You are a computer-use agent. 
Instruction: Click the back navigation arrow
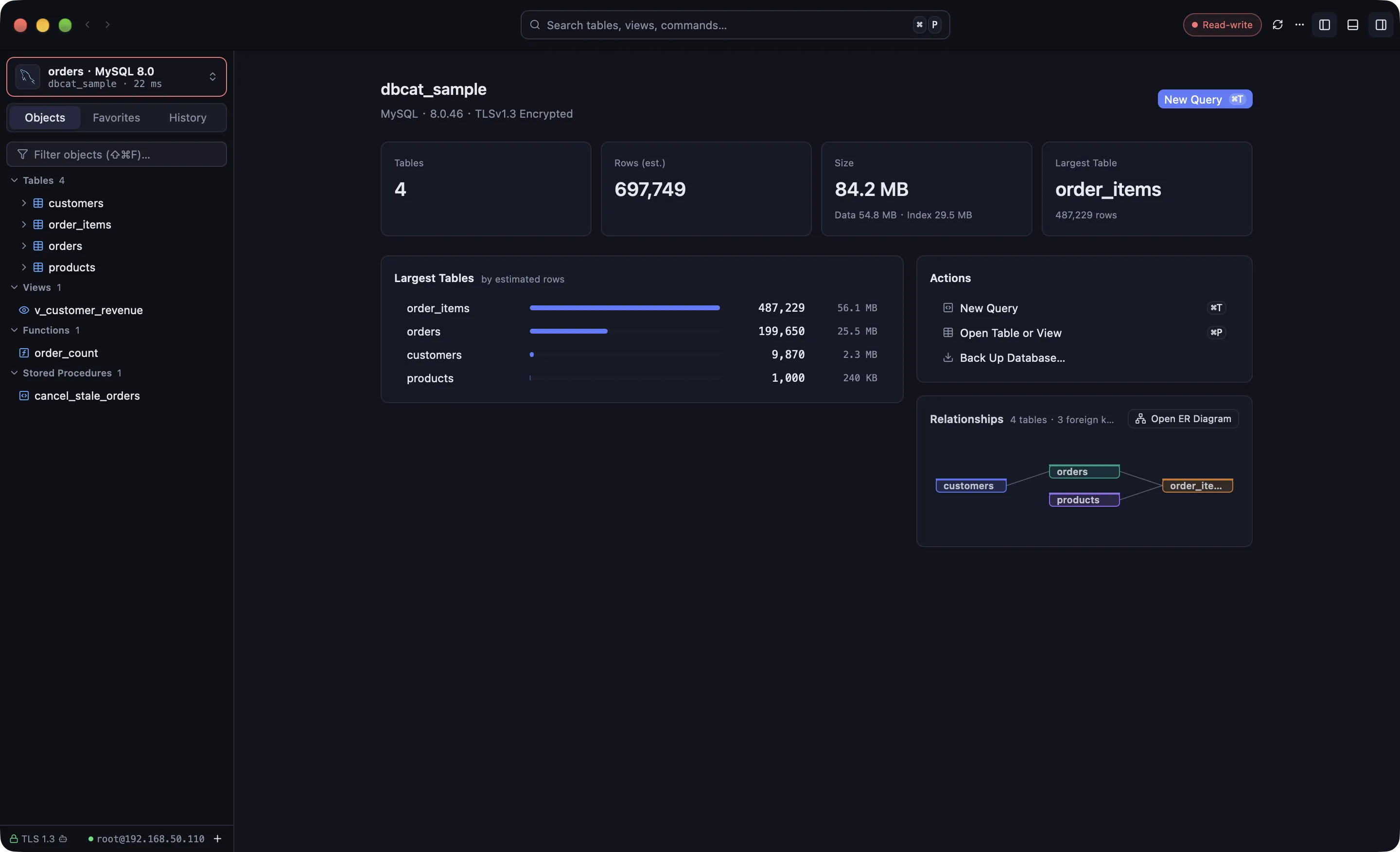tap(87, 24)
